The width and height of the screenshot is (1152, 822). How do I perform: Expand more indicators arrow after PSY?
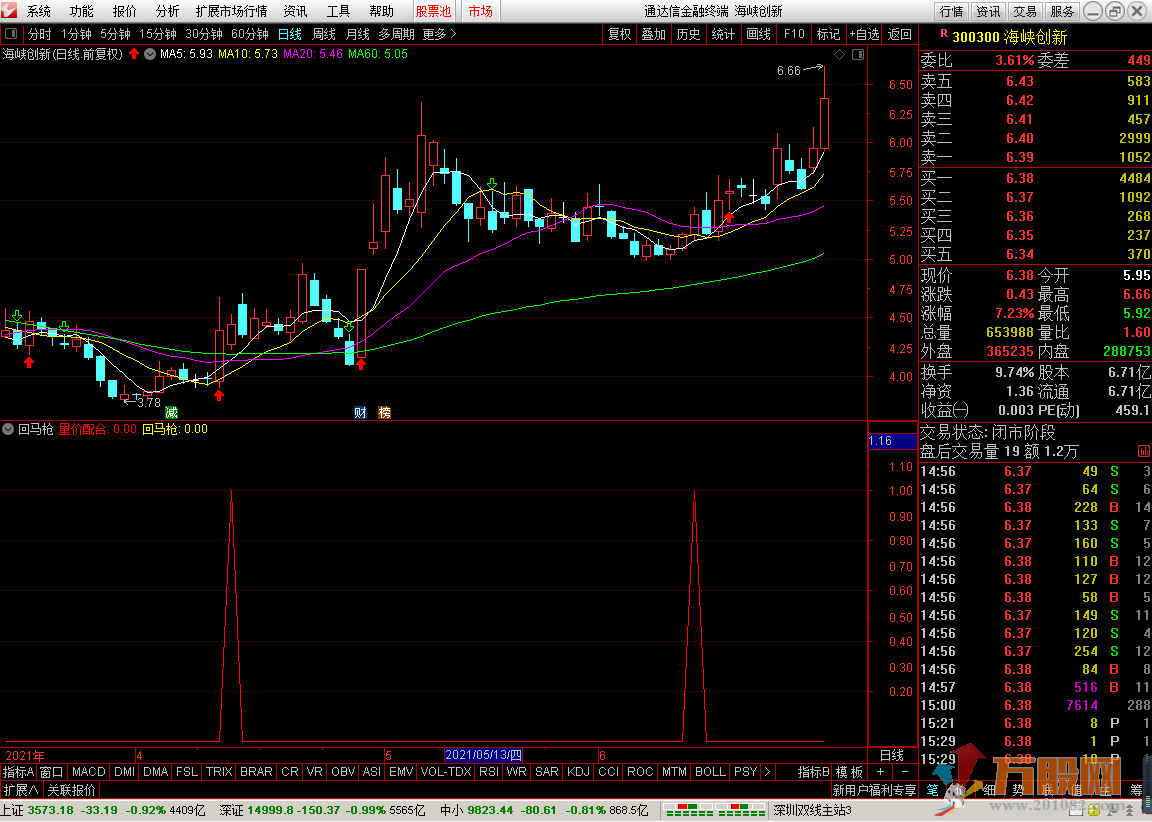click(767, 771)
